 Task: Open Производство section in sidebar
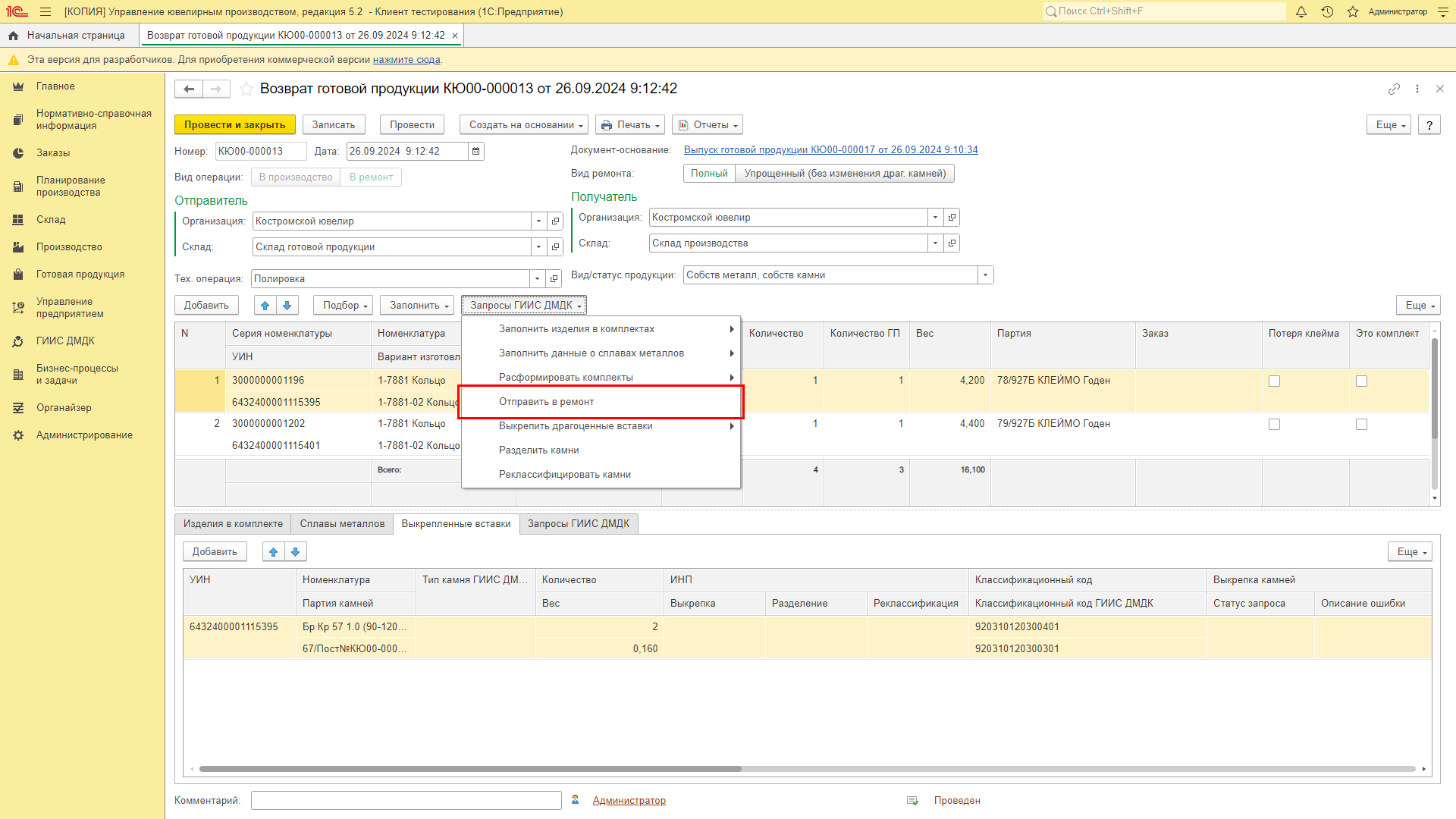tap(69, 247)
